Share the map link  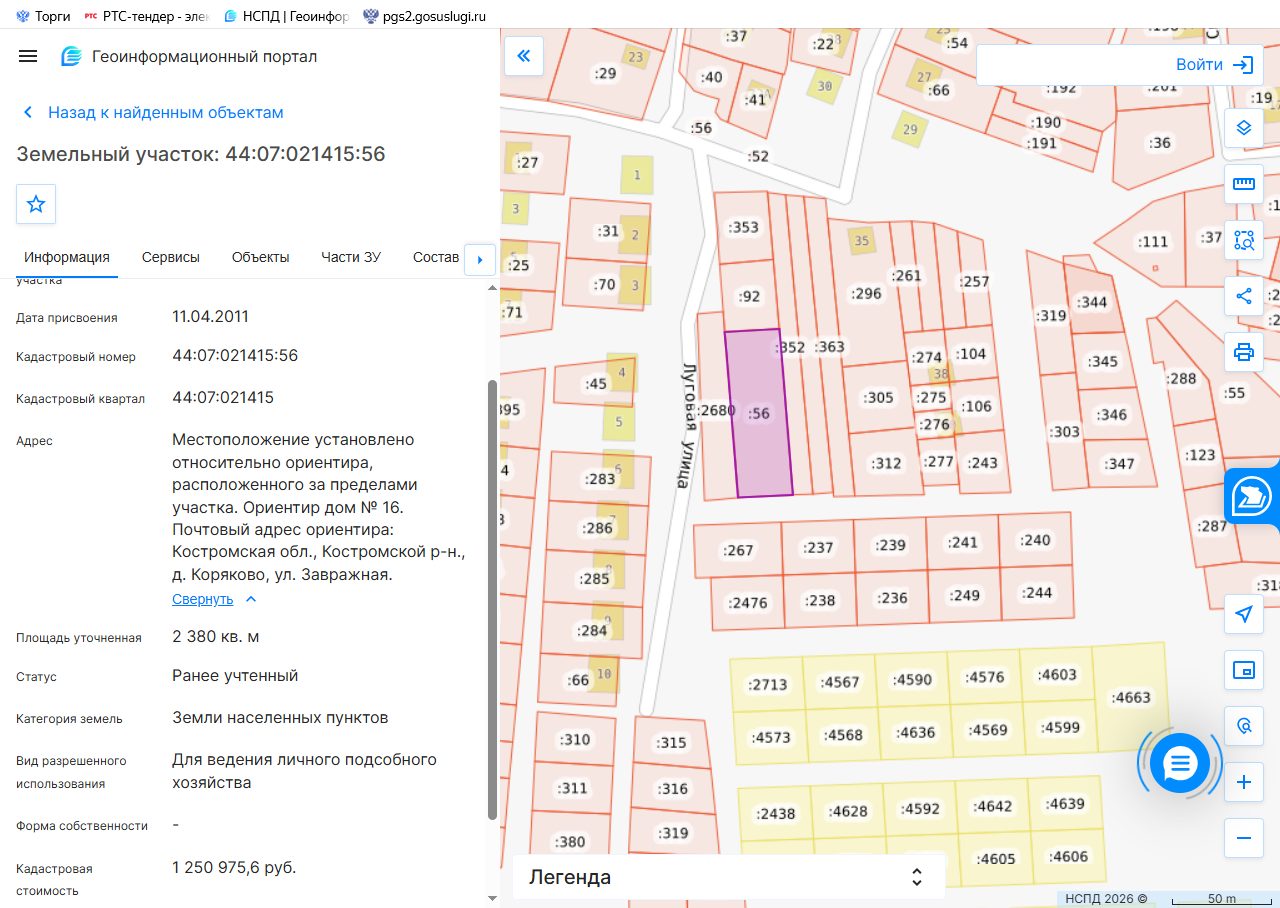point(1244,296)
